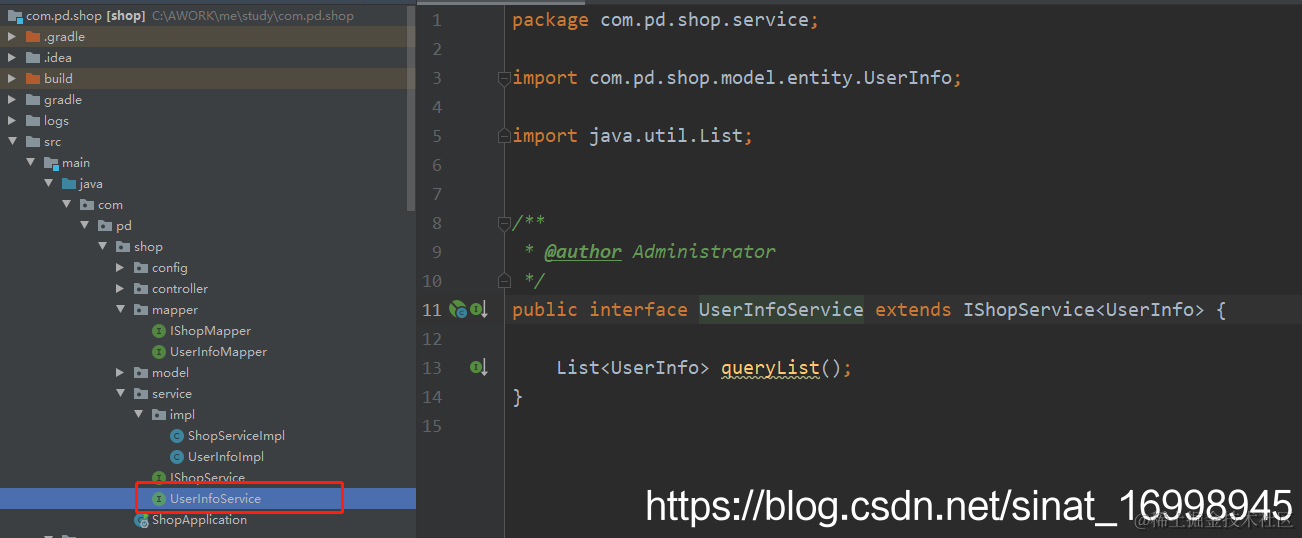Click the UserInfoImpl class icon
Viewport: 1302px width, 538px height.
(x=177, y=457)
